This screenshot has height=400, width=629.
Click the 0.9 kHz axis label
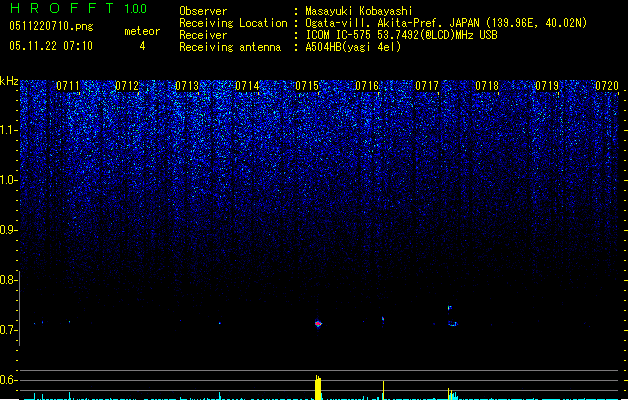pyautogui.click(x=9, y=230)
